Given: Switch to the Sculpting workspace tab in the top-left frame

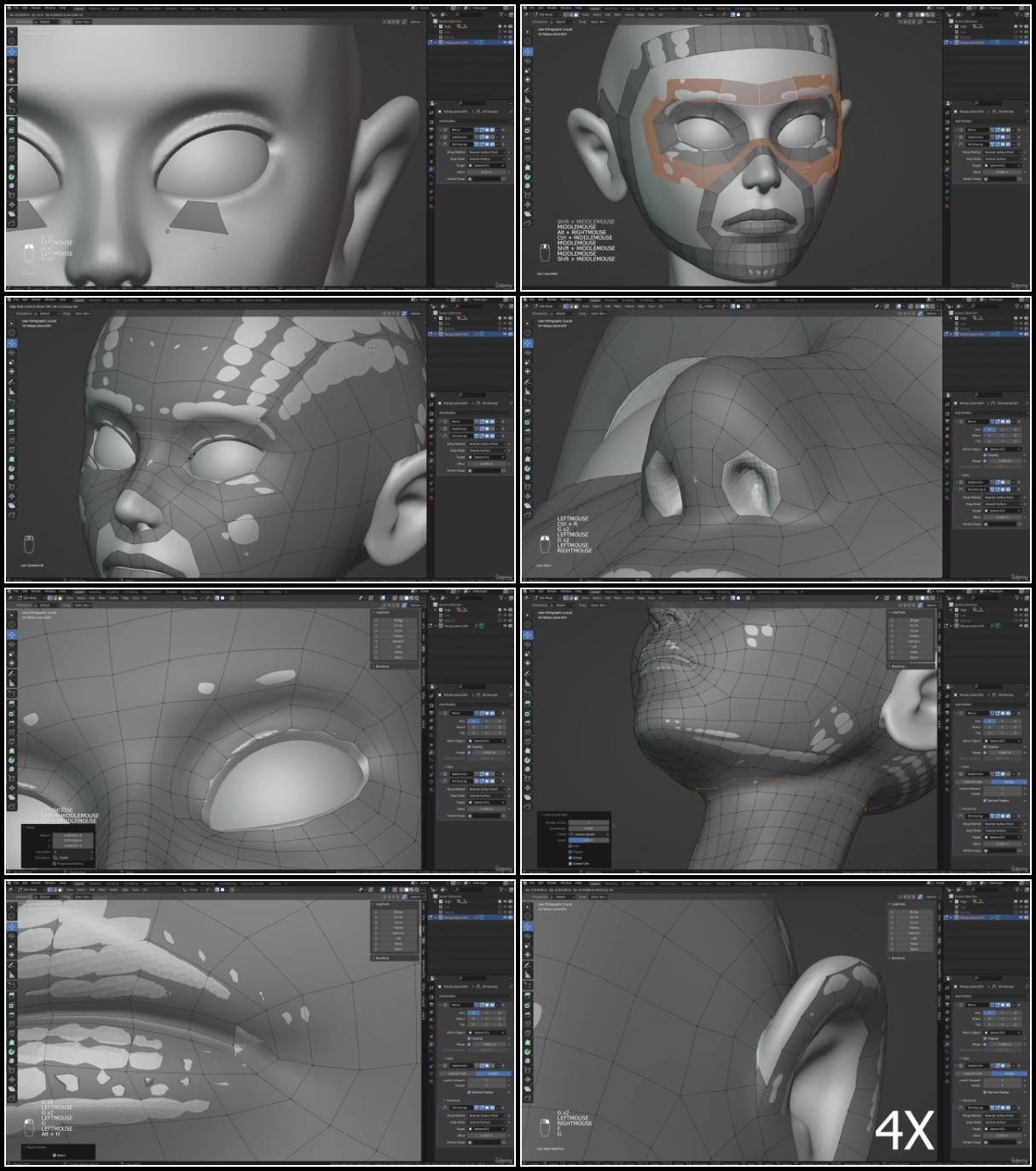Looking at the screenshot, I should click(113, 9).
